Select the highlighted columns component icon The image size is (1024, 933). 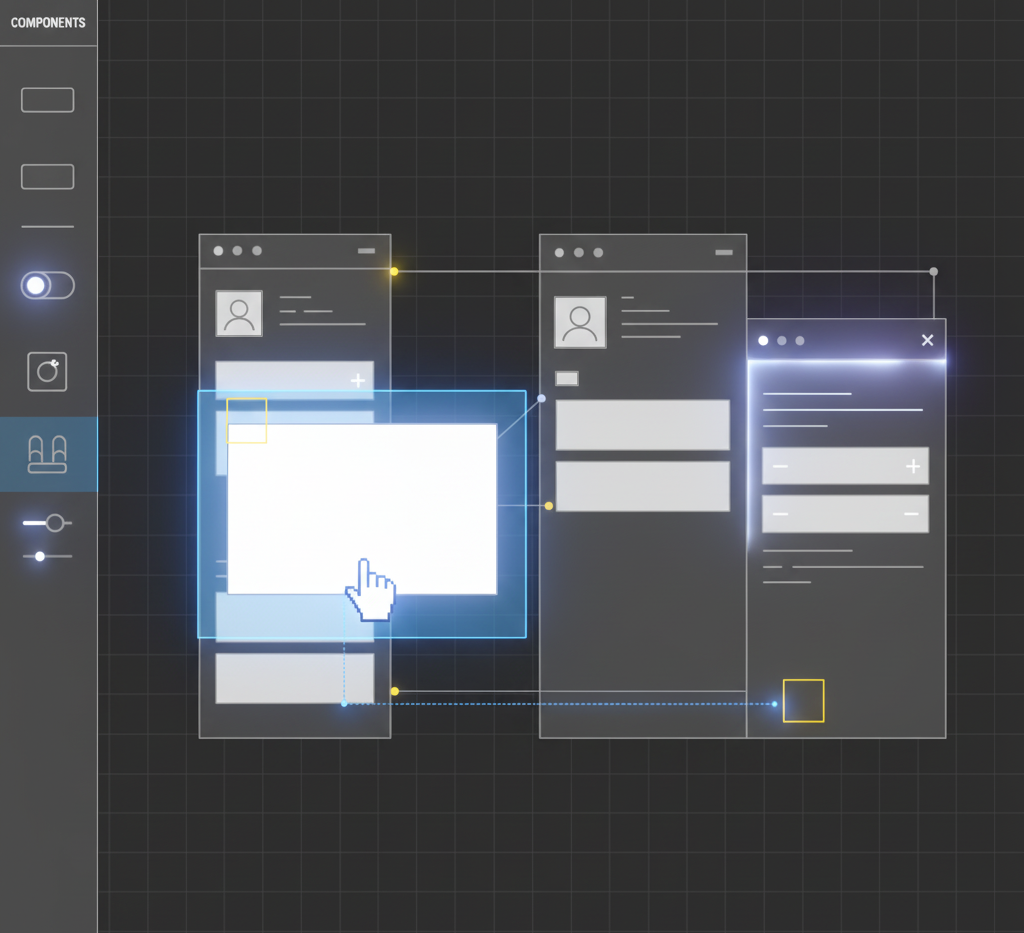[x=48, y=454]
